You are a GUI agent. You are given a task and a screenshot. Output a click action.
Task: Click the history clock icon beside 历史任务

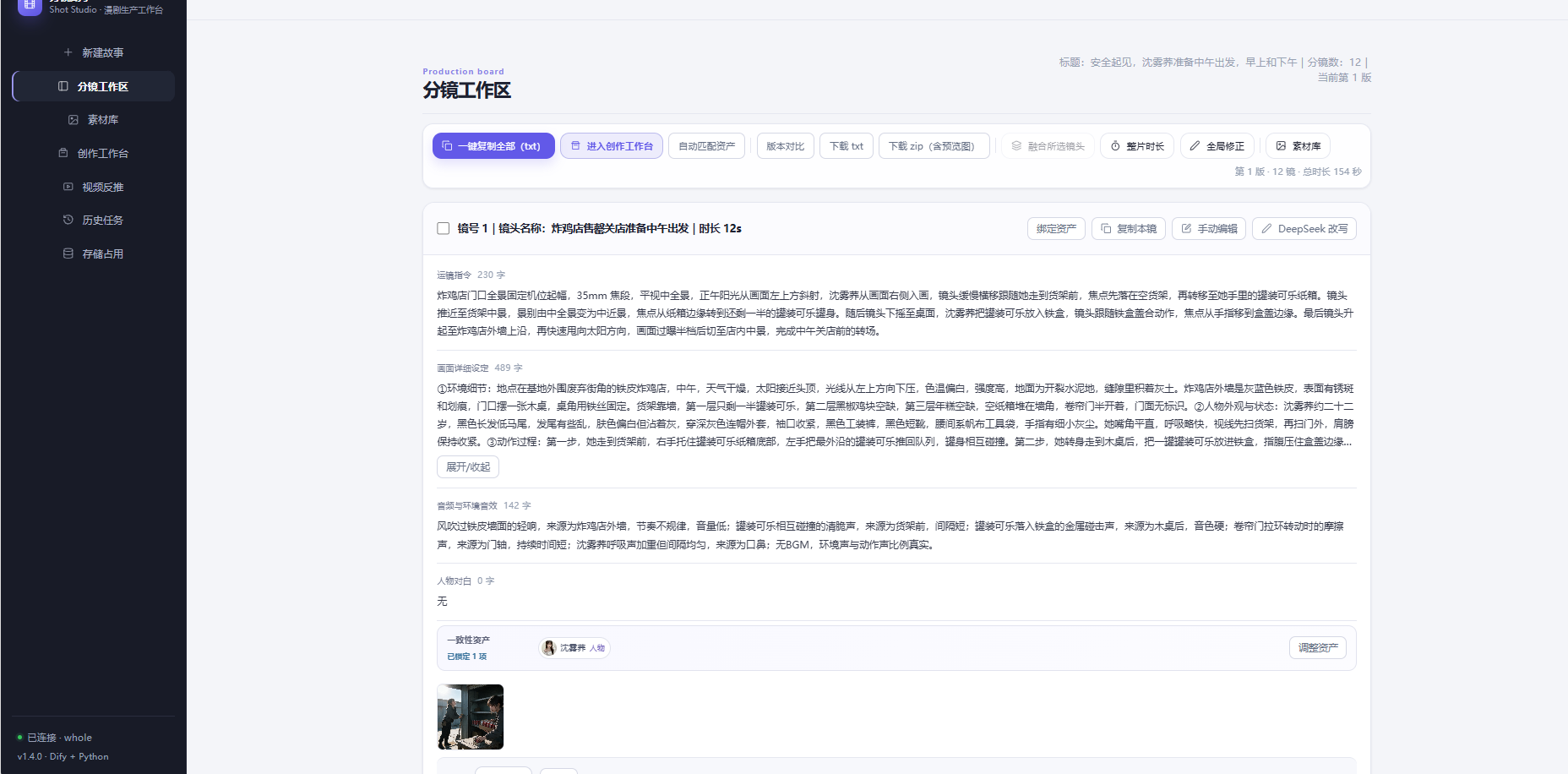[x=68, y=220]
